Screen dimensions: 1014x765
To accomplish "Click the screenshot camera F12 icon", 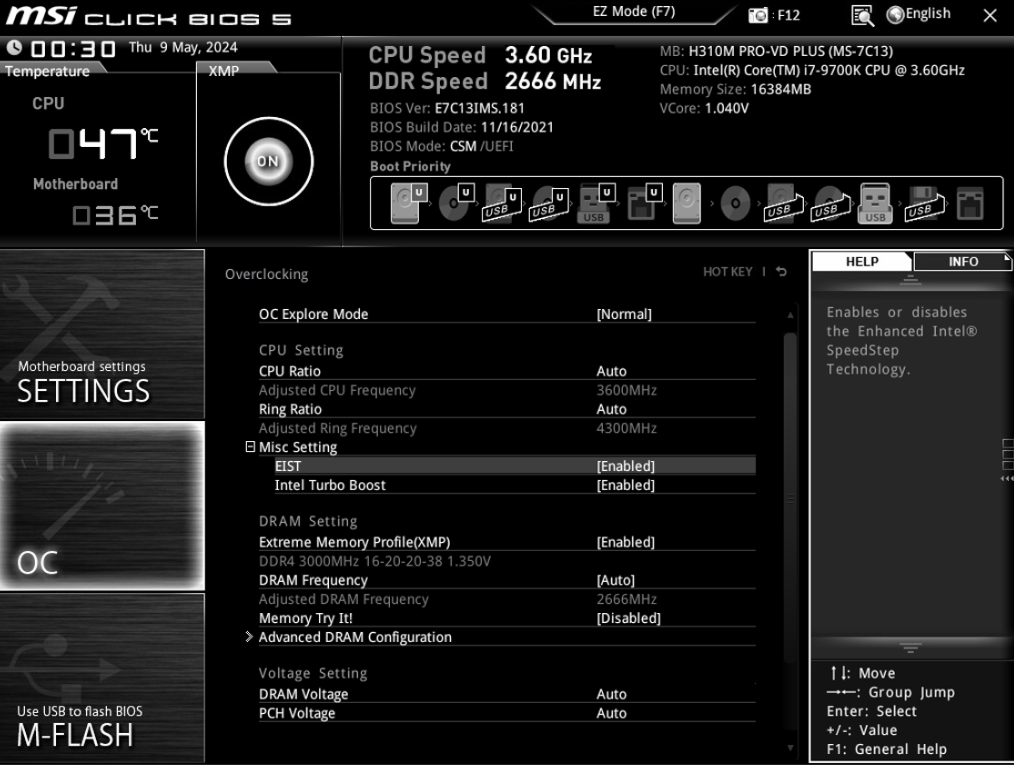I will point(757,15).
